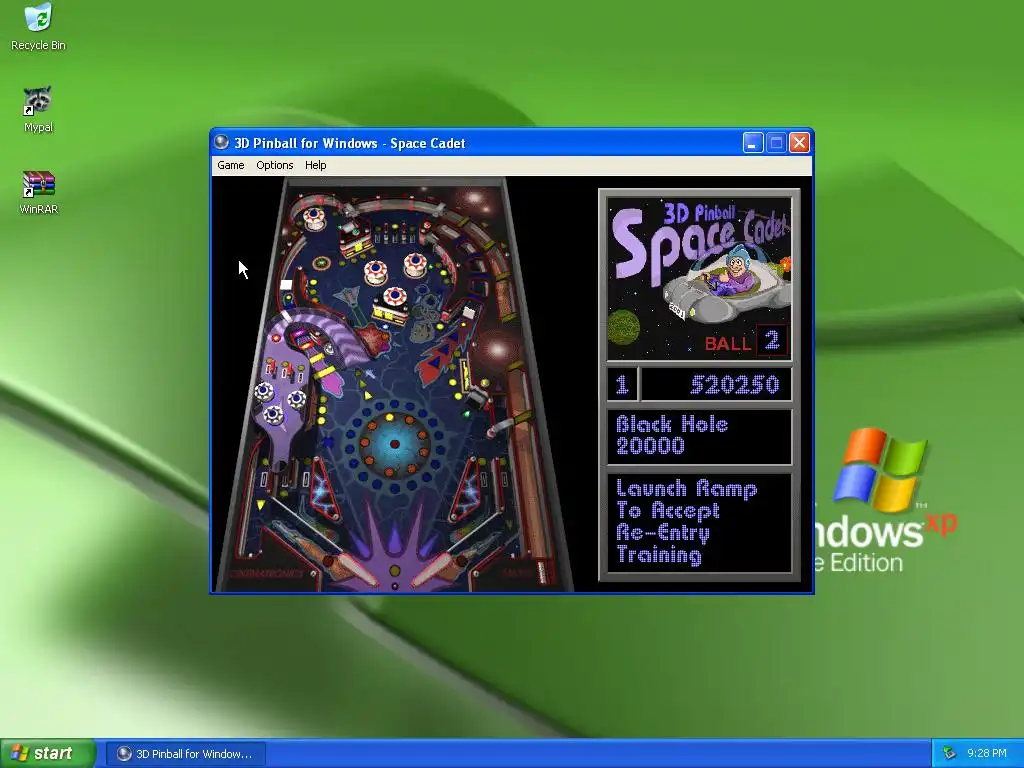This screenshot has height=768, width=1024.
Task: Minimize the 3D Pinball window
Action: (753, 142)
